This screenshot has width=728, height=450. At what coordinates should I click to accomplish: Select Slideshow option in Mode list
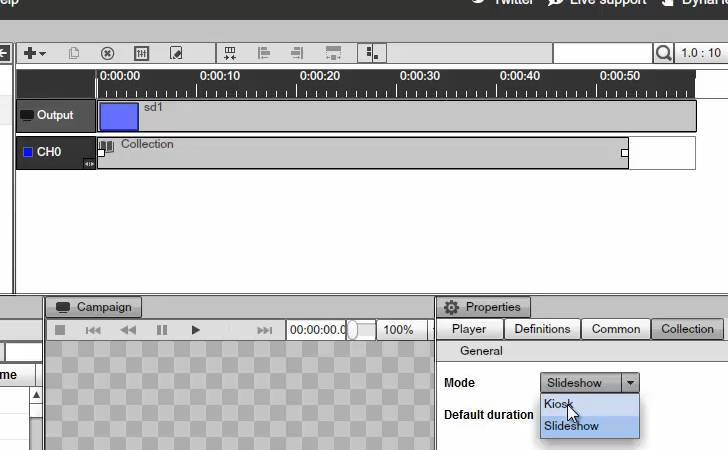[571, 426]
